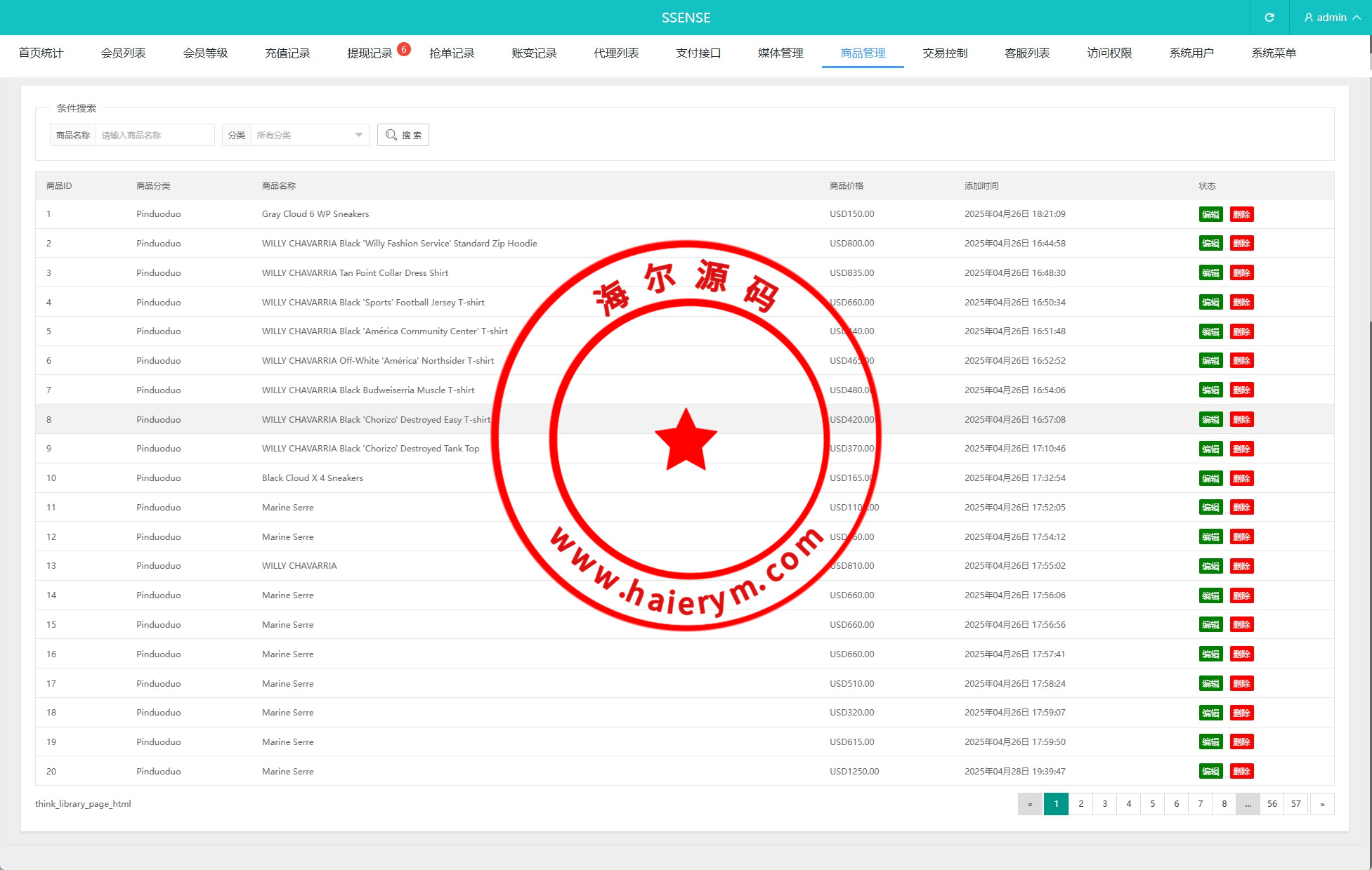Viewport: 1372px width, 870px height.
Task: Click the next page arrow (»)
Action: (1322, 804)
